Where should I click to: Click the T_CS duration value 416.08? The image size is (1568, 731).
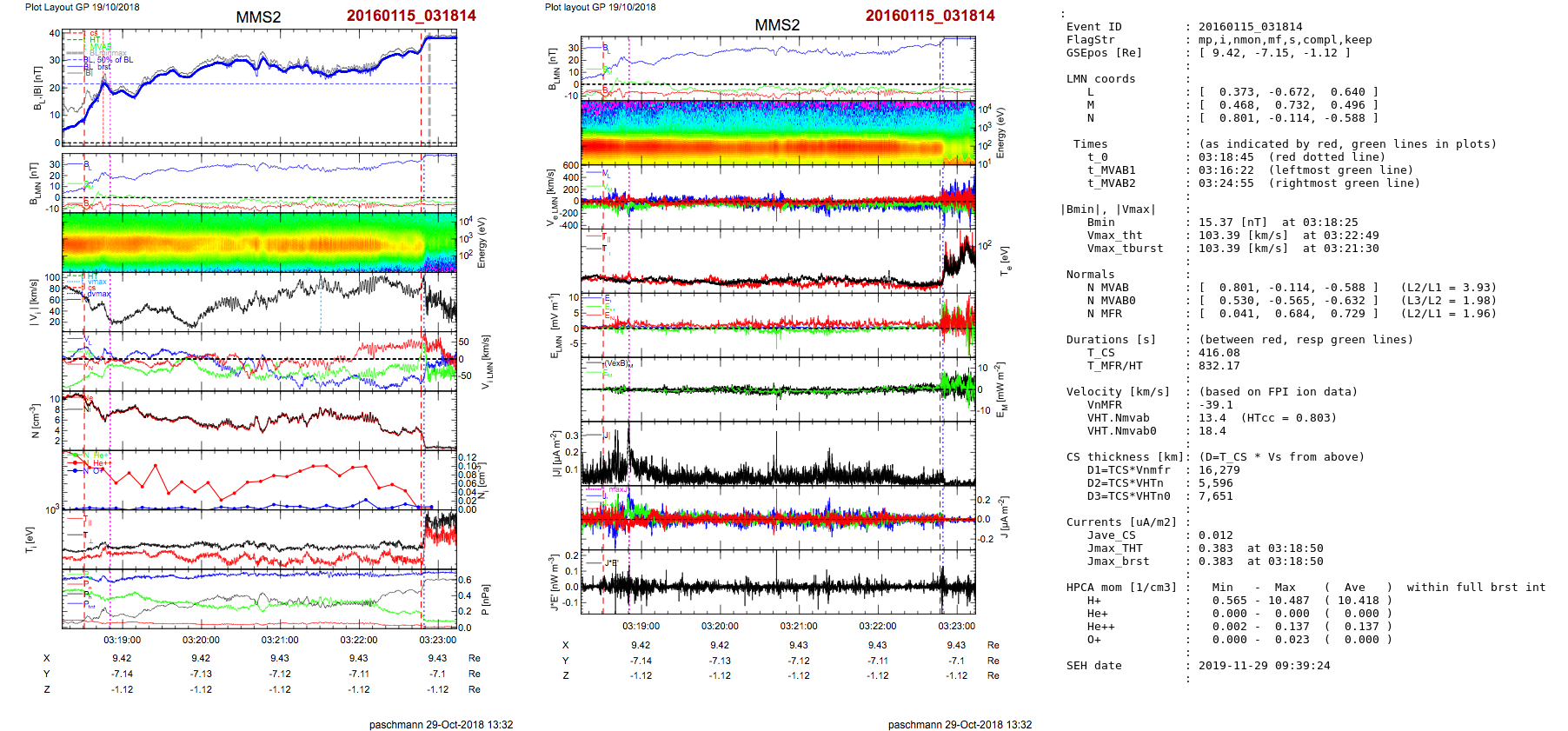[1219, 353]
